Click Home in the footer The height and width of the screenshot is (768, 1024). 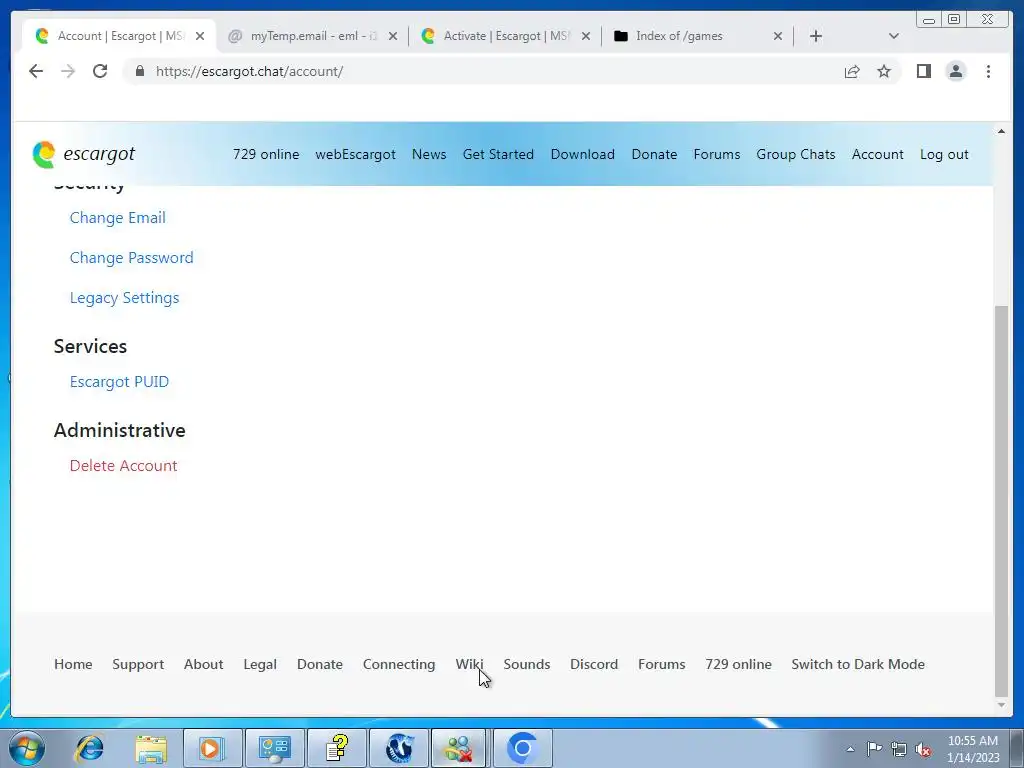point(73,664)
